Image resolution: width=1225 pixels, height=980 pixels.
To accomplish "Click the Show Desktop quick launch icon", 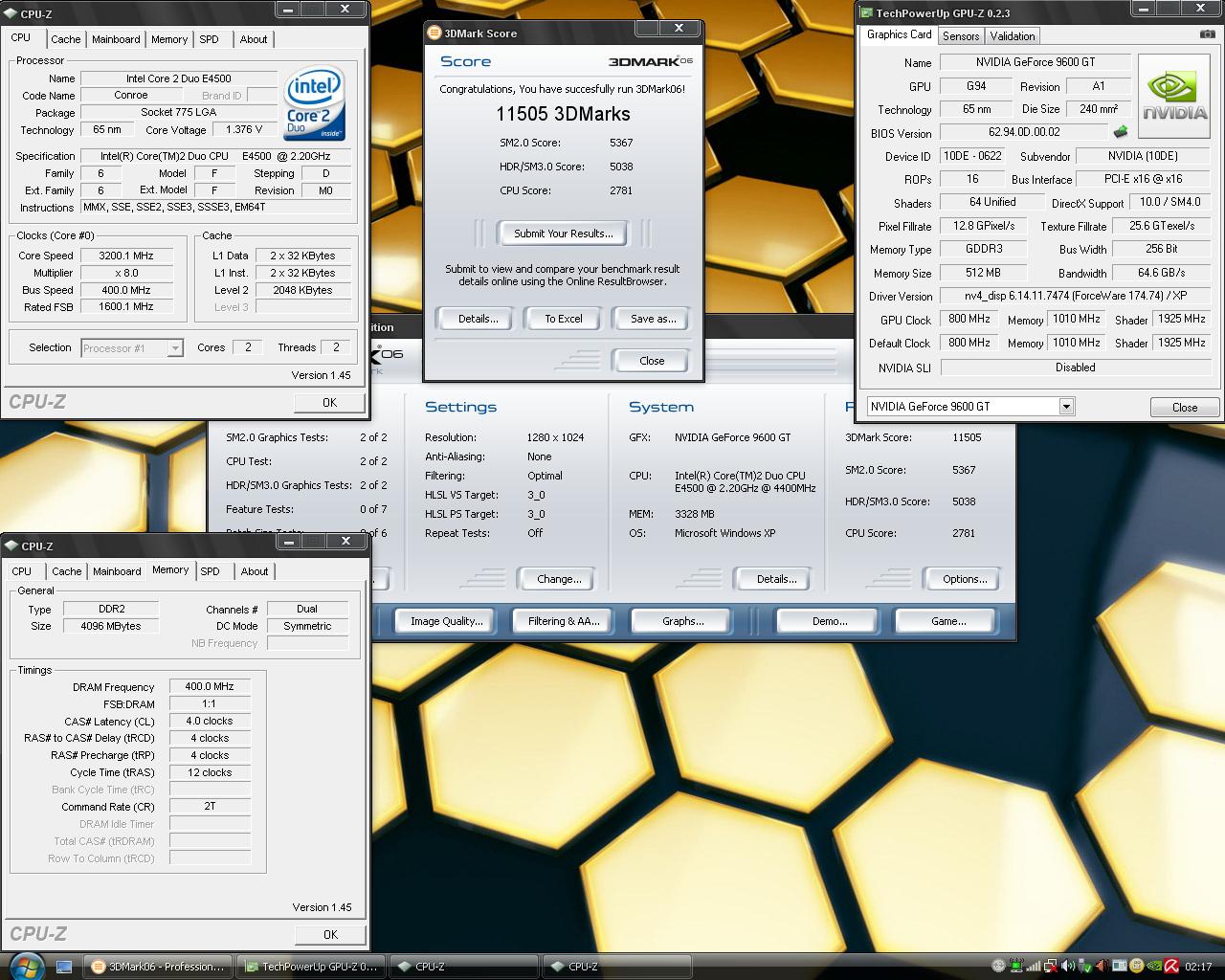I will pos(64,967).
